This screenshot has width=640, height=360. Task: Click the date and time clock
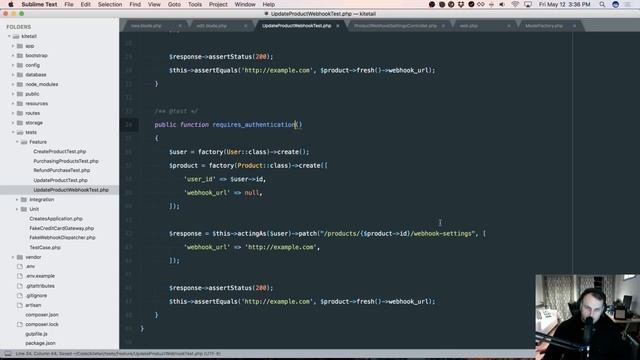pos(564,4)
